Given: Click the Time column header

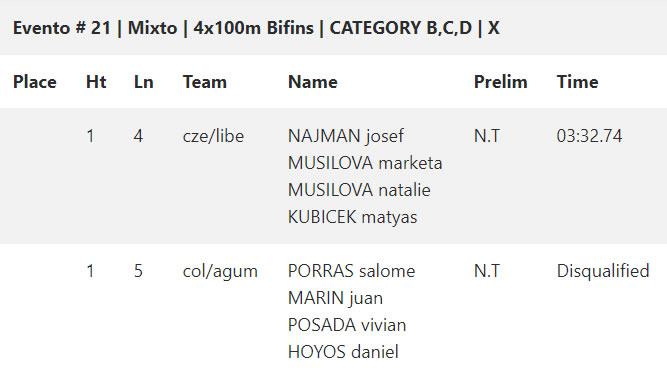Looking at the screenshot, I should click(x=577, y=82).
